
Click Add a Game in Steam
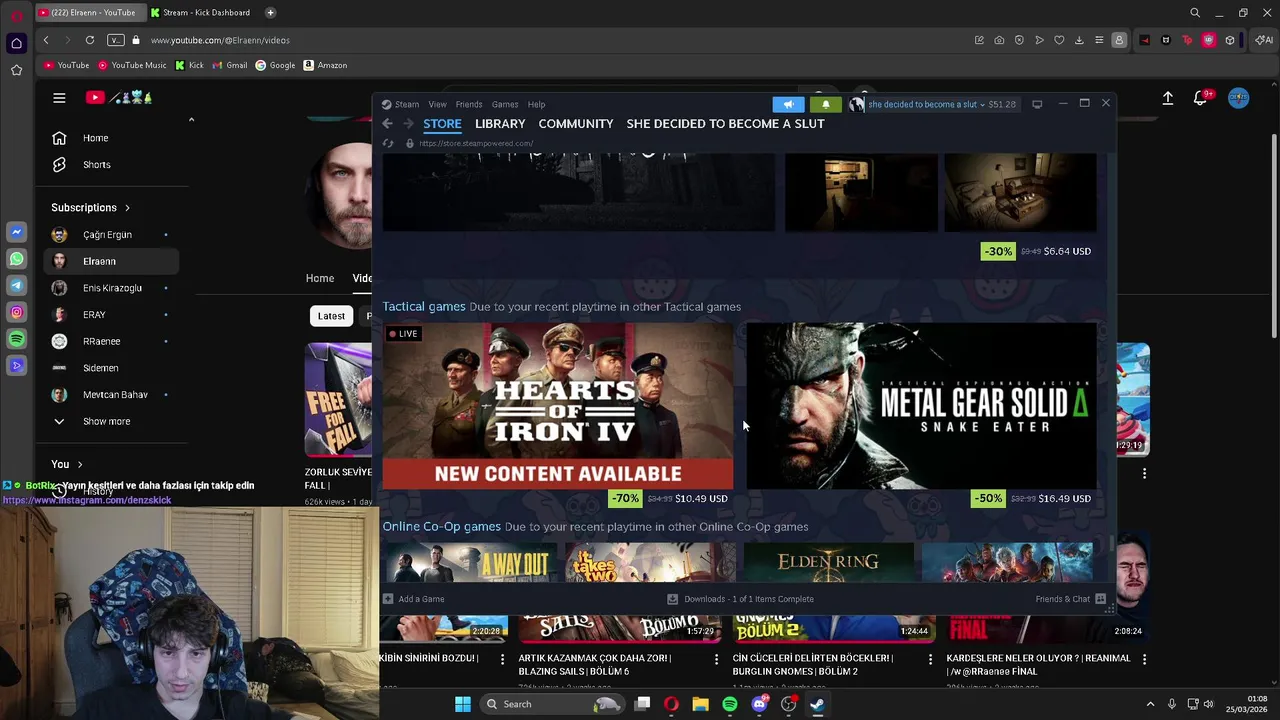tap(413, 599)
